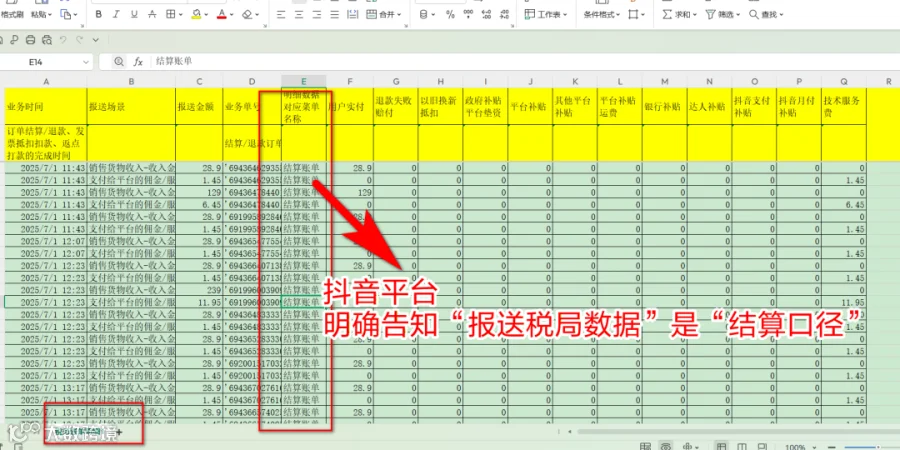This screenshot has width=900, height=450.
Task: Click the 技术服务费 header cell
Action: pos(844,106)
